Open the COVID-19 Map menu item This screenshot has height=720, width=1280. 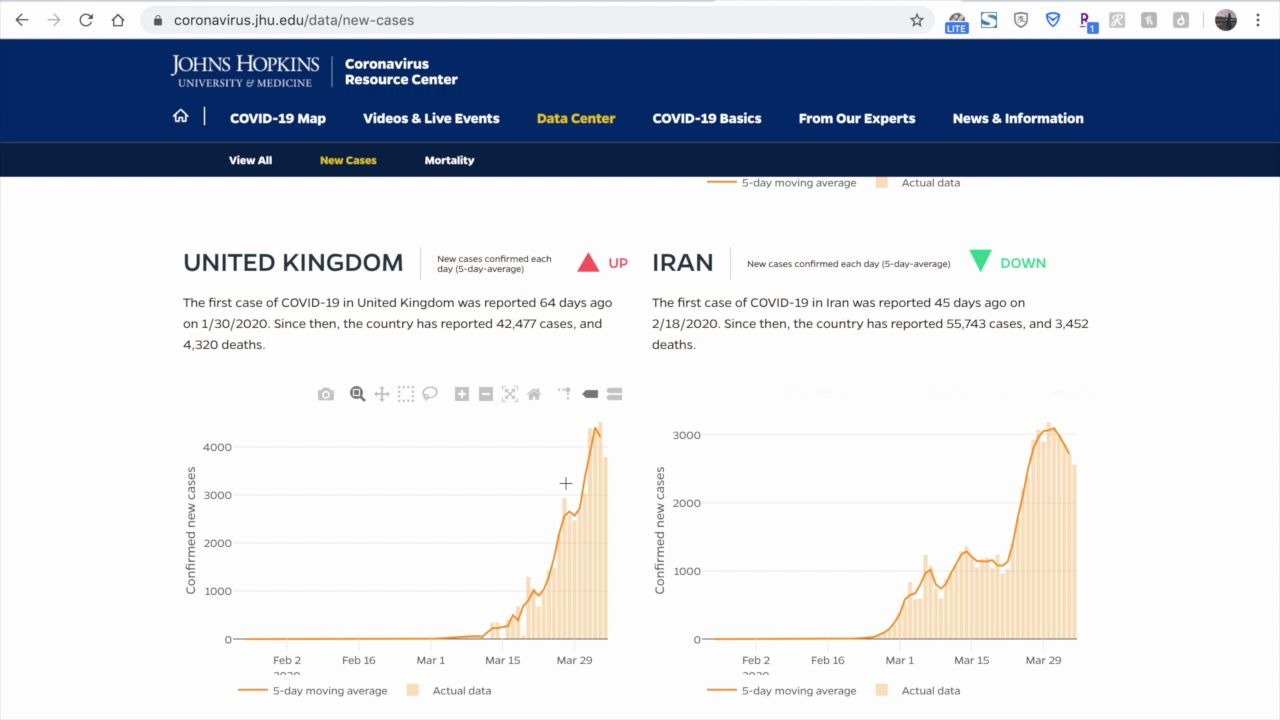[278, 118]
